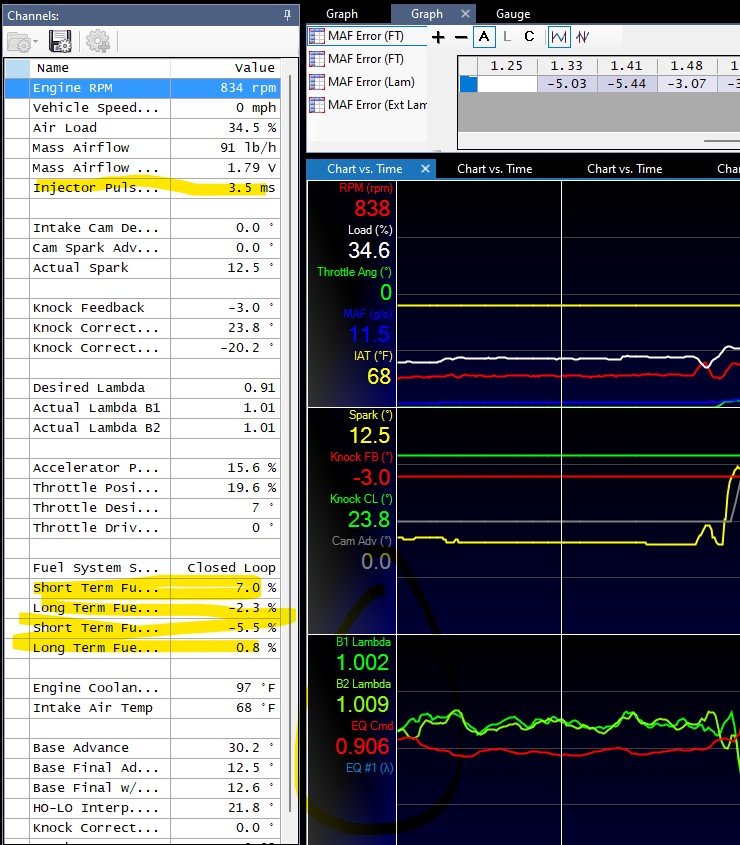Viewport: 740px width, 845px height.
Task: Expand the dropdown arrow beside folder icon
Action: pos(36,42)
